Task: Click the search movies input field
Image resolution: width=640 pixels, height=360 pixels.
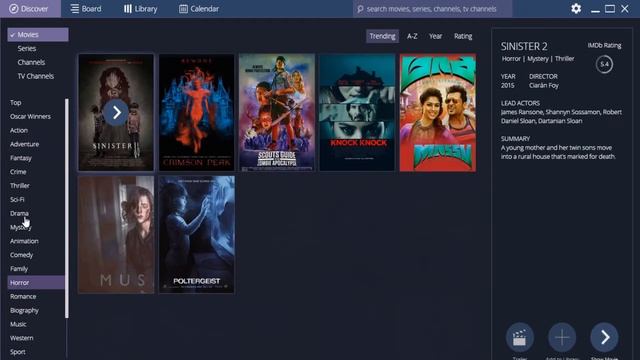Action: point(432,9)
